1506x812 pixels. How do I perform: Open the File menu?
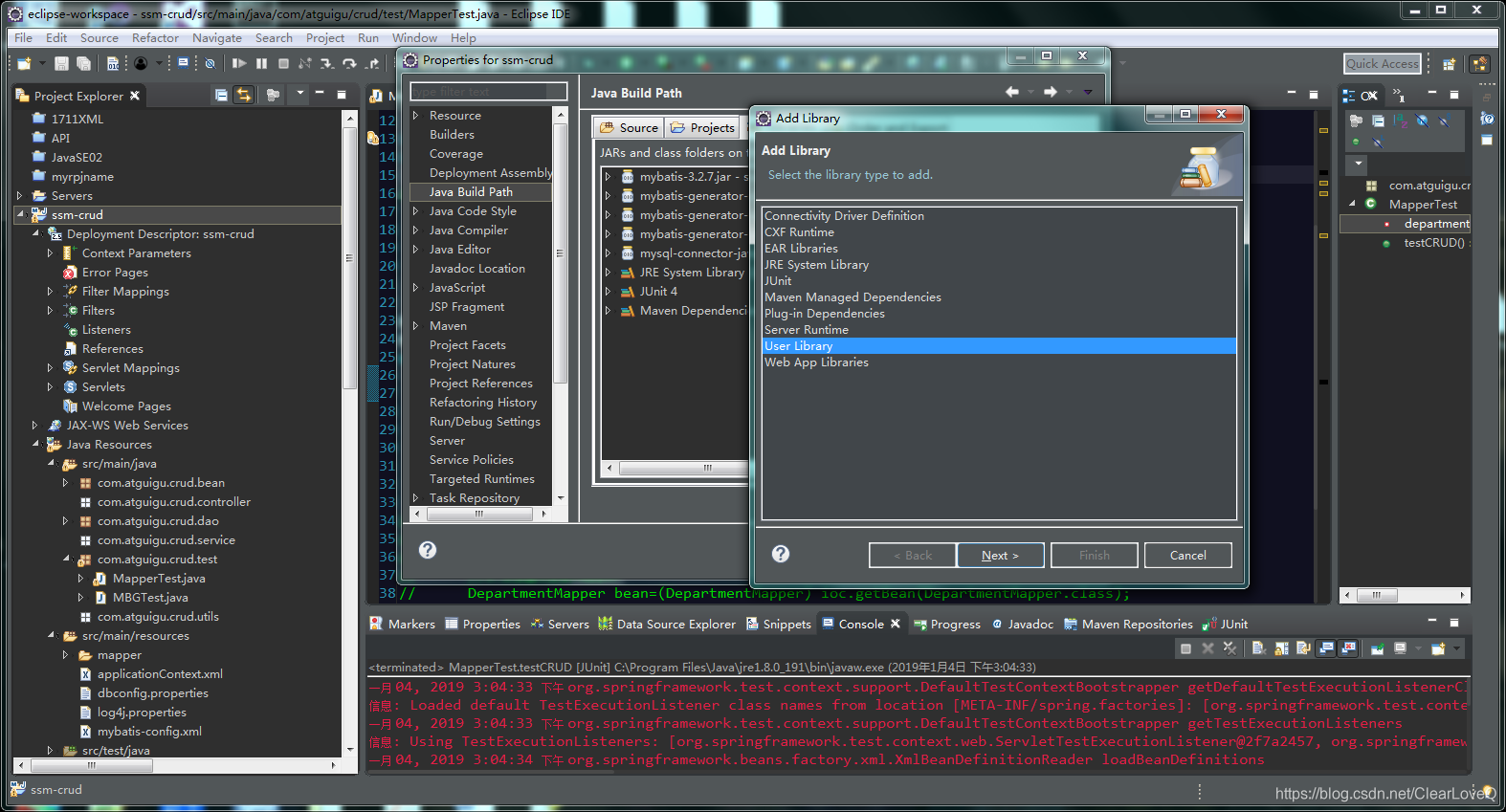click(x=23, y=37)
